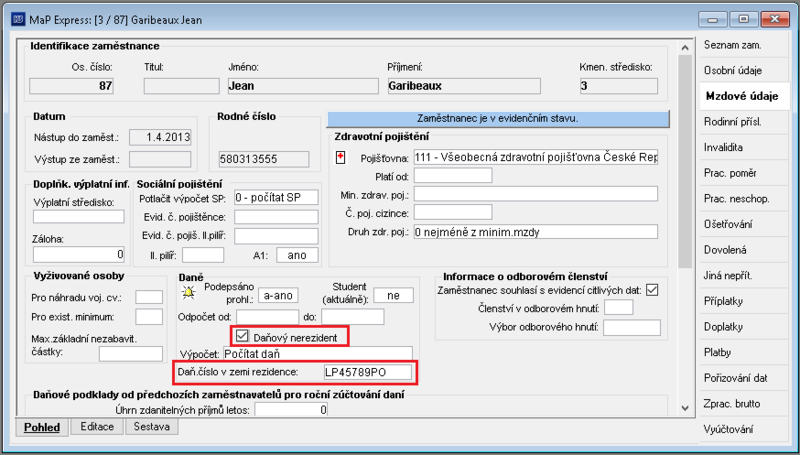This screenshot has width=800, height=455.
Task: Open the Prac. neschop. section
Action: (744, 198)
